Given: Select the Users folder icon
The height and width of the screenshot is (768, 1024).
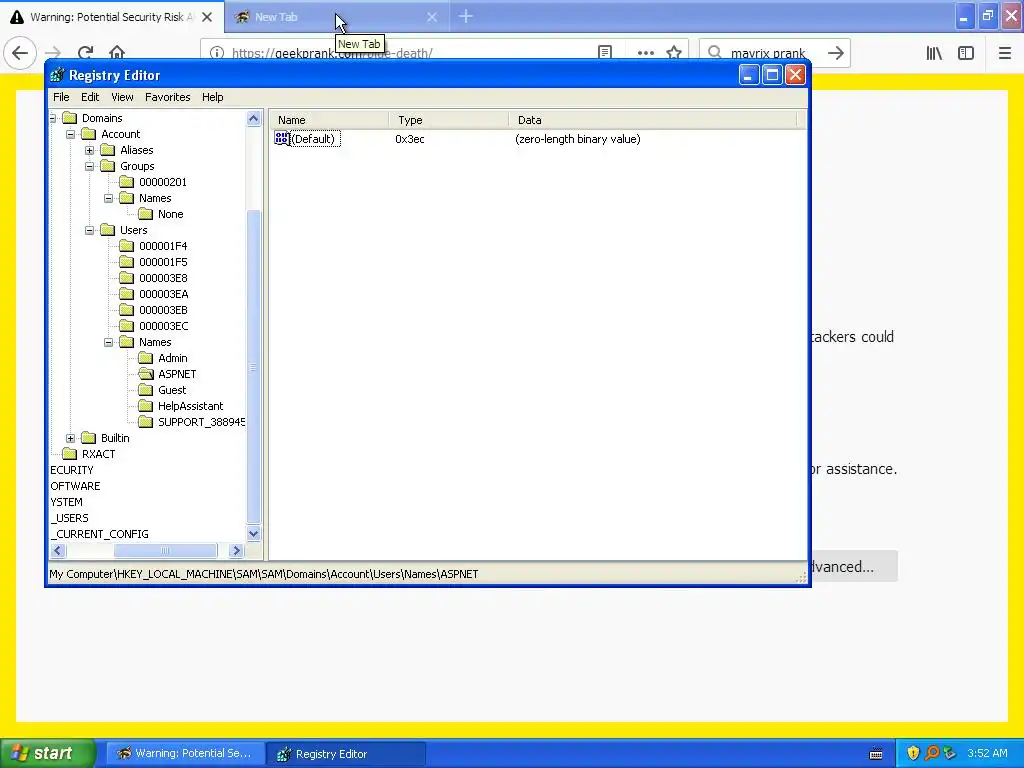Looking at the screenshot, I should tap(107, 230).
